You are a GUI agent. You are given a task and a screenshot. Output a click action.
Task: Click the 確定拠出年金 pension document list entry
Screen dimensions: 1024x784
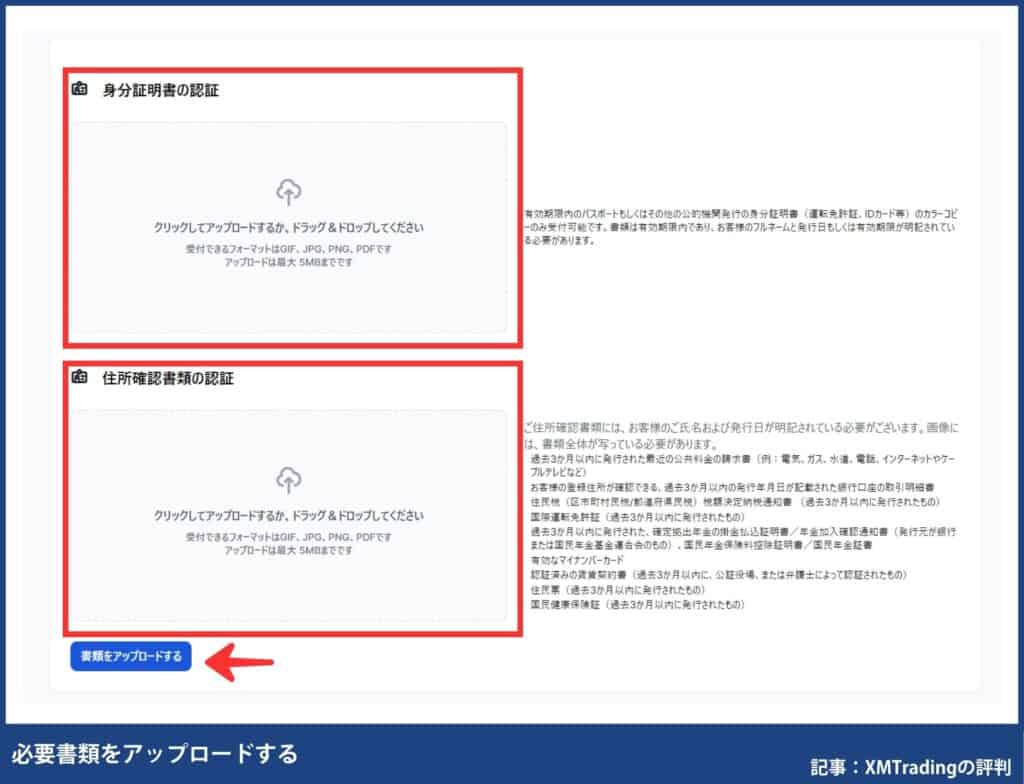pos(743,538)
